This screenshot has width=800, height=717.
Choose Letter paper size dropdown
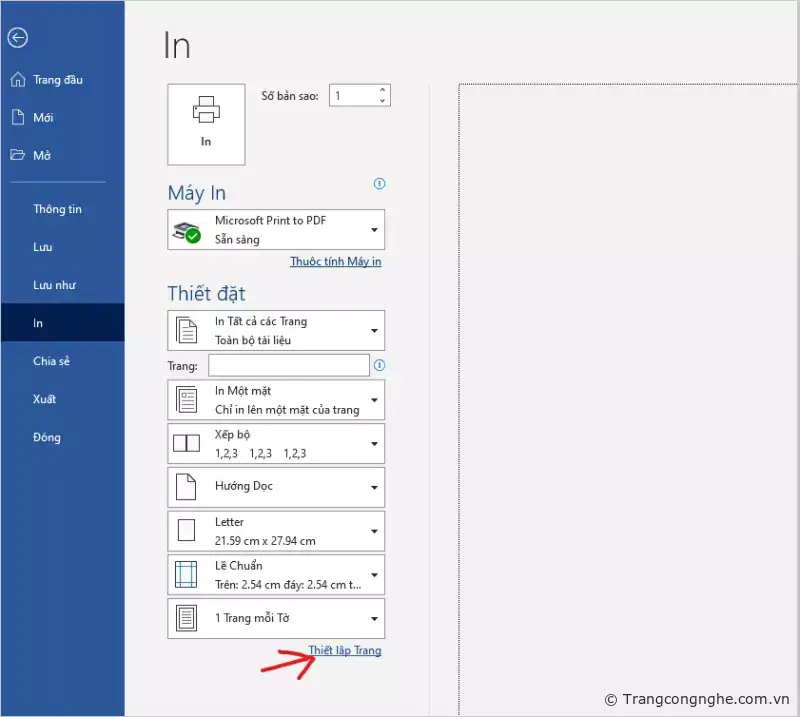pyautogui.click(x=276, y=531)
